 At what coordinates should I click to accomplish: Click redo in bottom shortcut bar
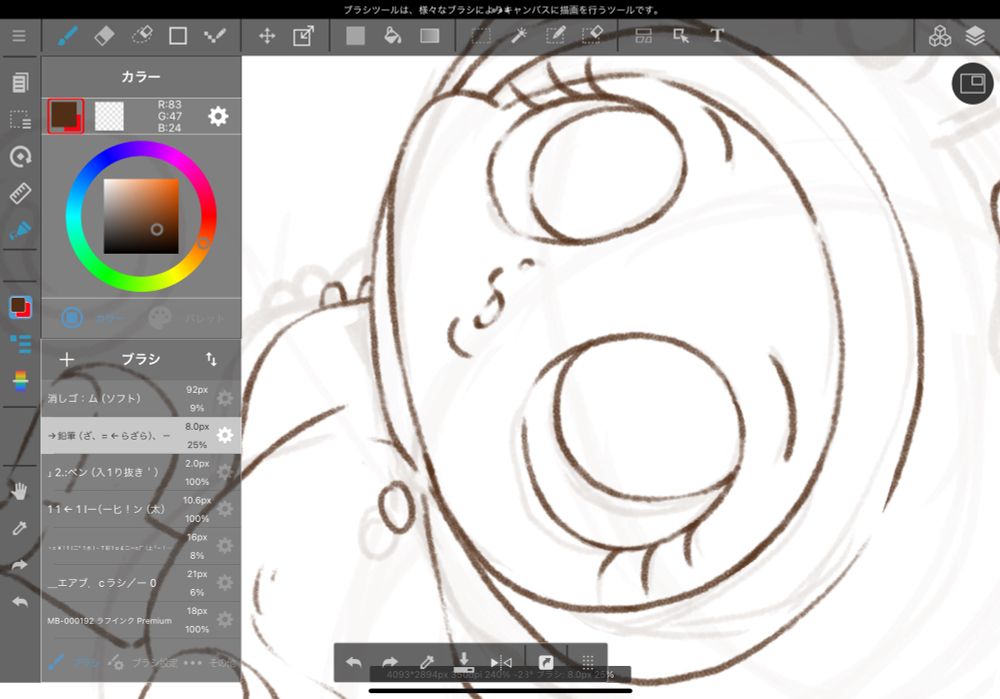[x=390, y=662]
